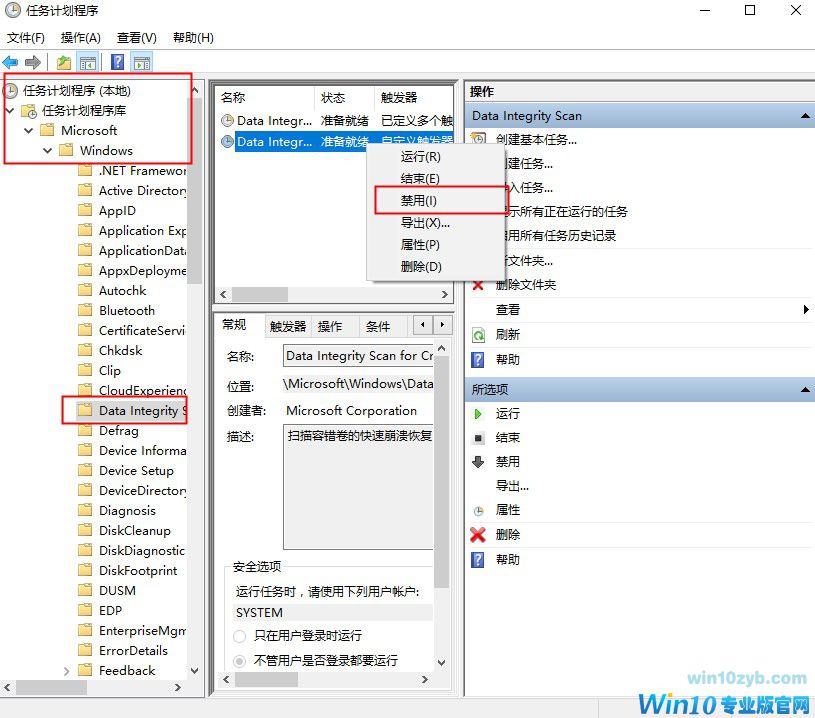Click the task list horizontal scrollbar
The width and height of the screenshot is (815, 718).
[x=330, y=295]
